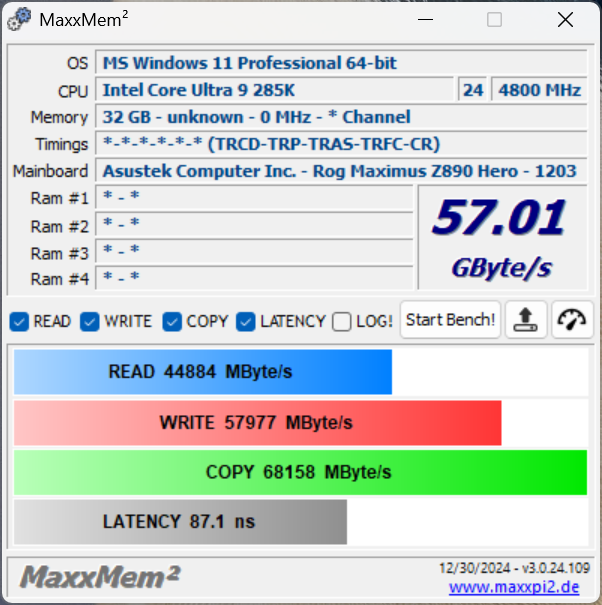This screenshot has width=602, height=605.
Task: Click the 57.01 GByte/s score display
Action: 503,237
